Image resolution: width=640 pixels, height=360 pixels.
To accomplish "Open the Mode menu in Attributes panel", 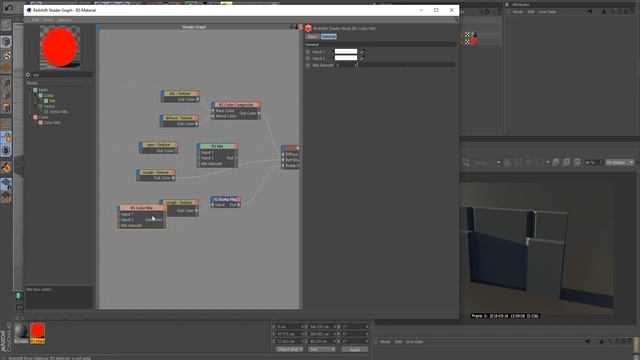I will [518, 12].
